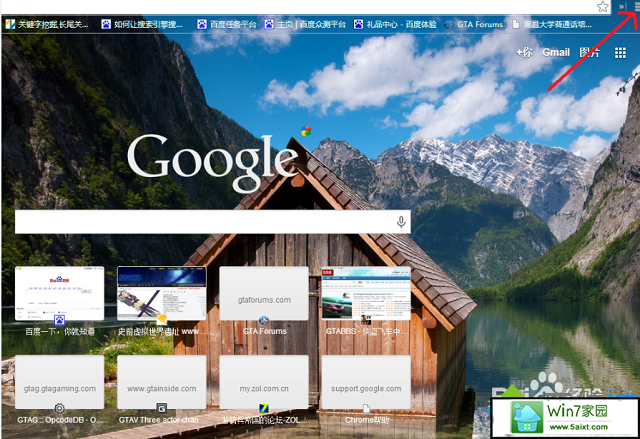Viewport: 640px width, 439px height.
Task: Open the www.gtainside.com tile
Action: pos(162,382)
